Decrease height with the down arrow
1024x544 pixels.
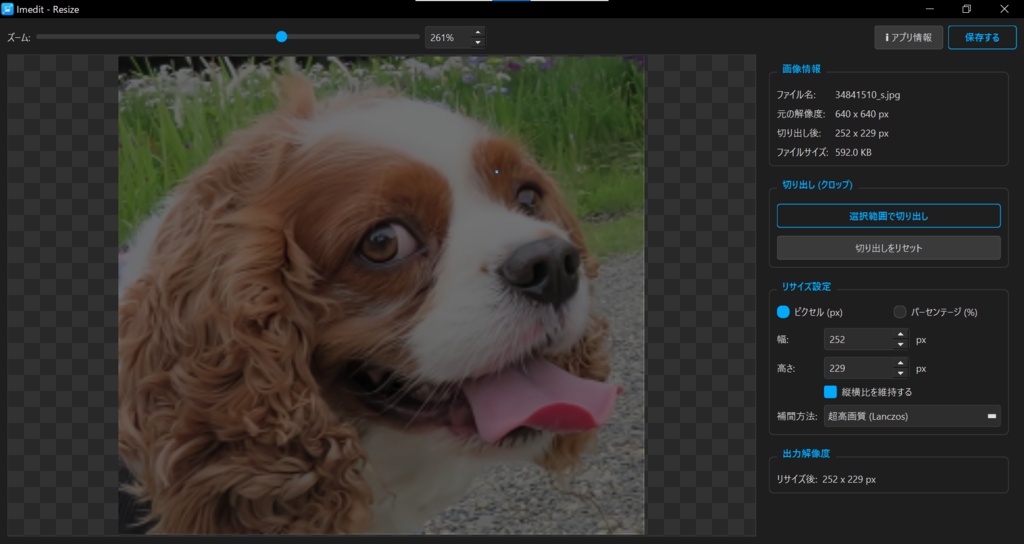point(901,374)
